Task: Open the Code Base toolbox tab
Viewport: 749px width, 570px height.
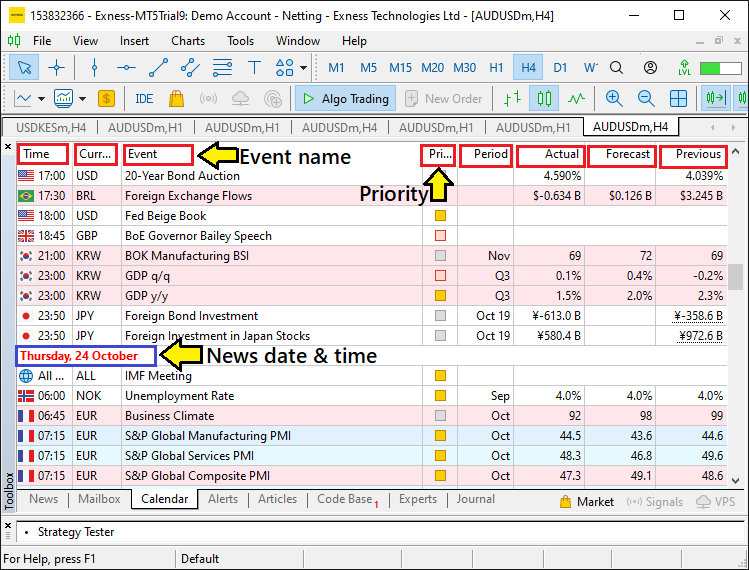Action: pos(347,499)
